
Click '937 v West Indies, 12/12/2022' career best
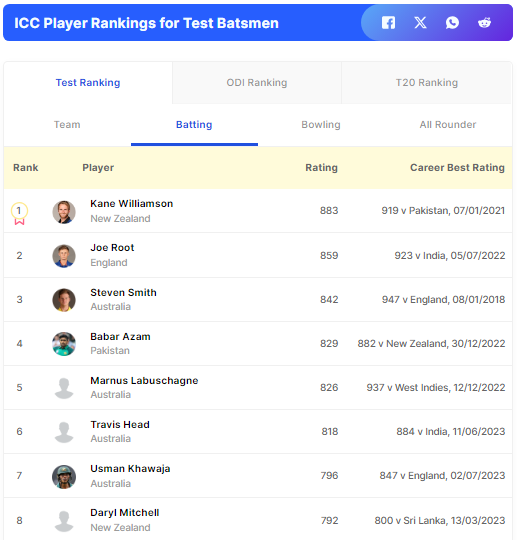[436, 388]
